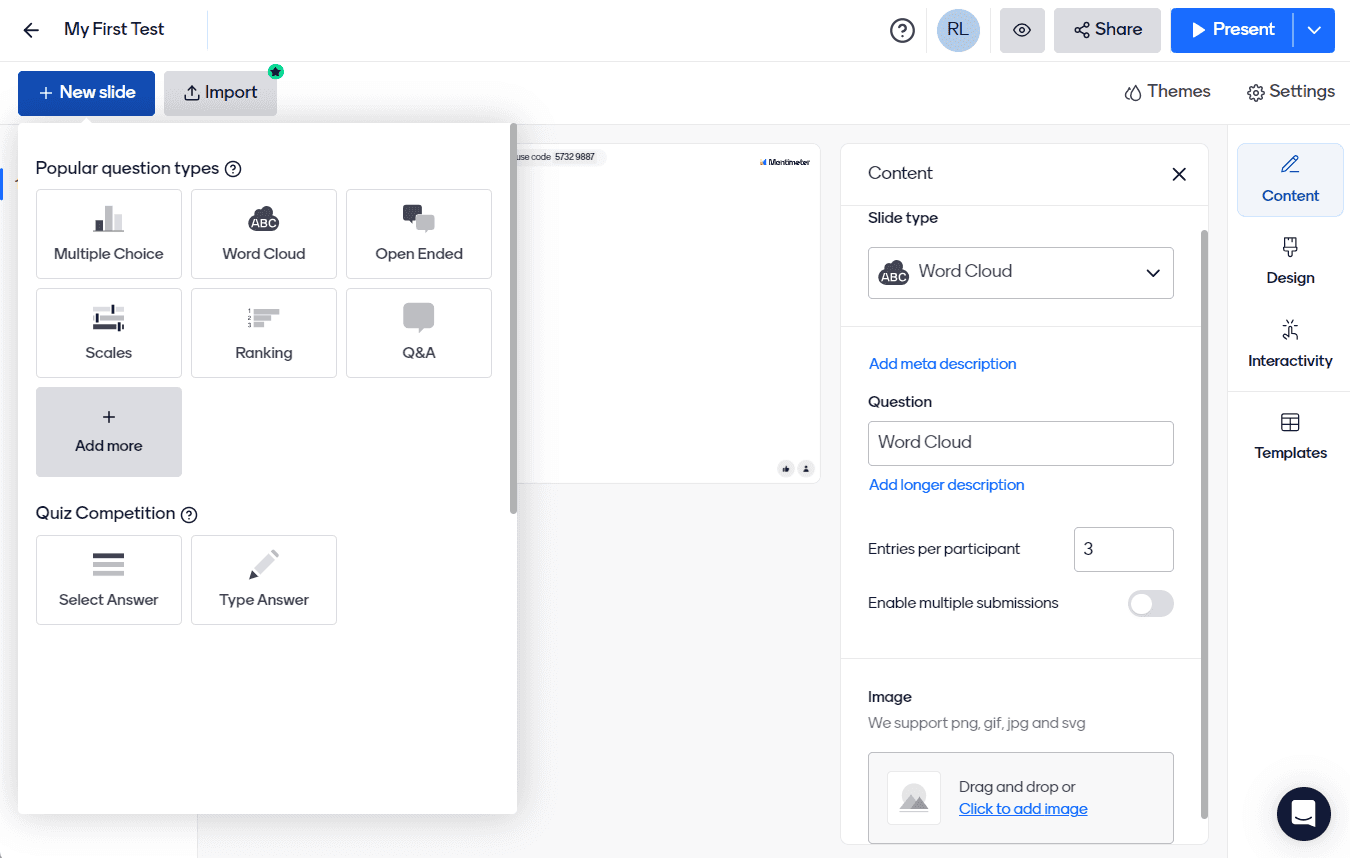
Task: Click help icon beside Quiz Competition
Action: pos(189,515)
